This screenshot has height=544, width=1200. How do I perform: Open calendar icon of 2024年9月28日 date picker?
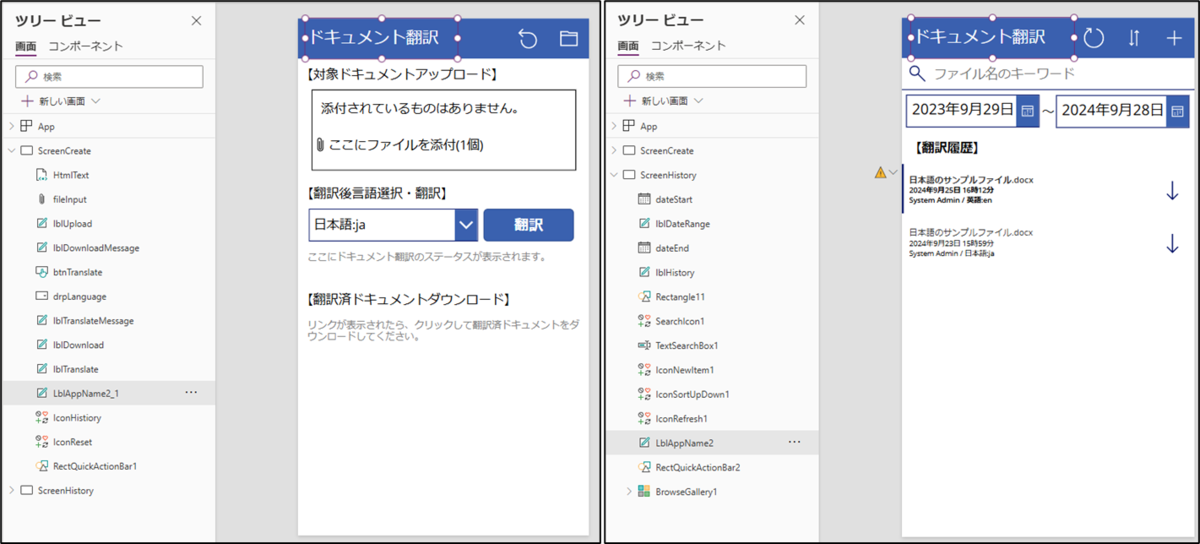coord(1177,110)
